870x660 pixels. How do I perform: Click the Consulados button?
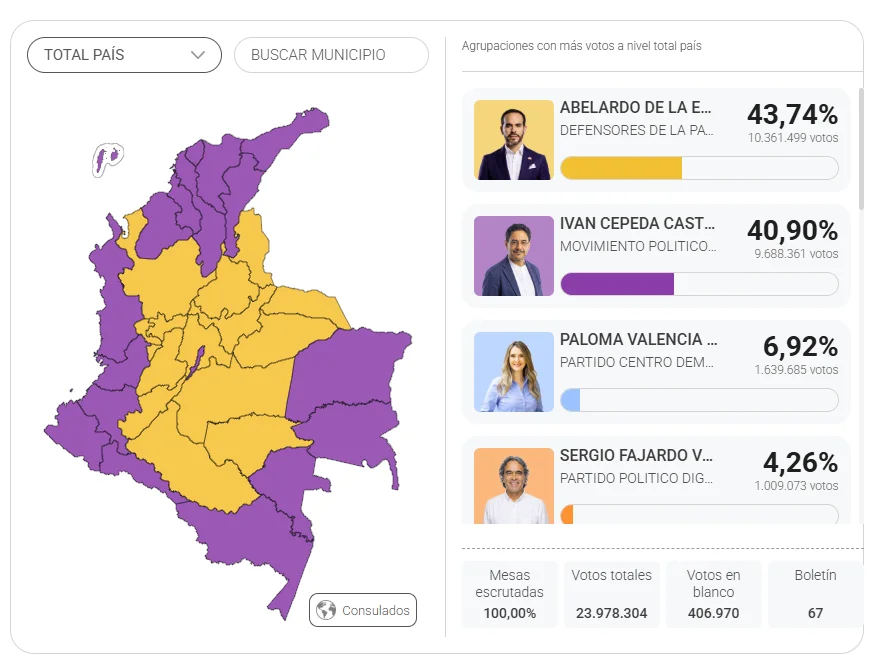coord(363,610)
